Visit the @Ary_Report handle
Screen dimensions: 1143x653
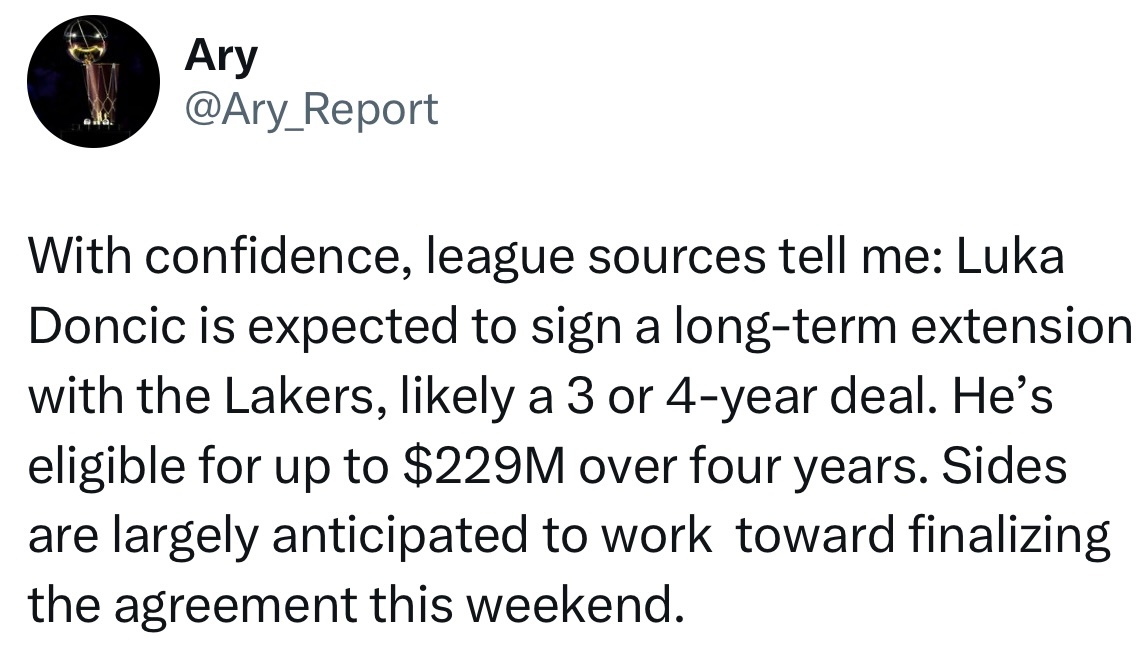(311, 110)
